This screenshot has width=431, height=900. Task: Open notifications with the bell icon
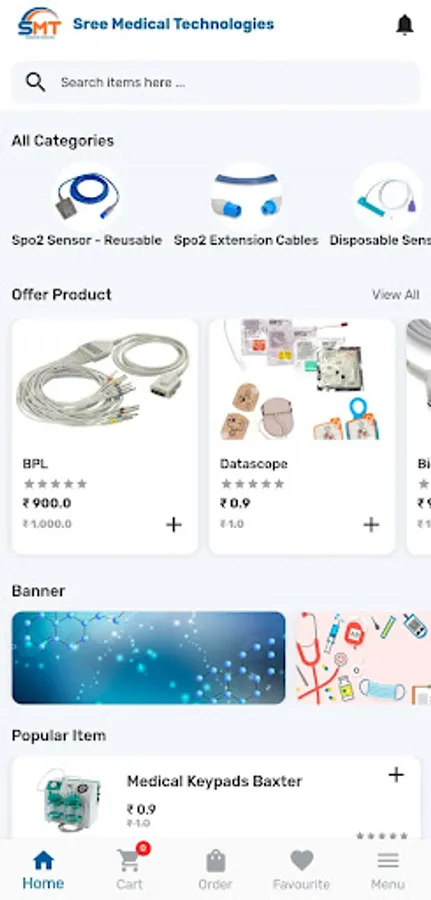click(405, 25)
